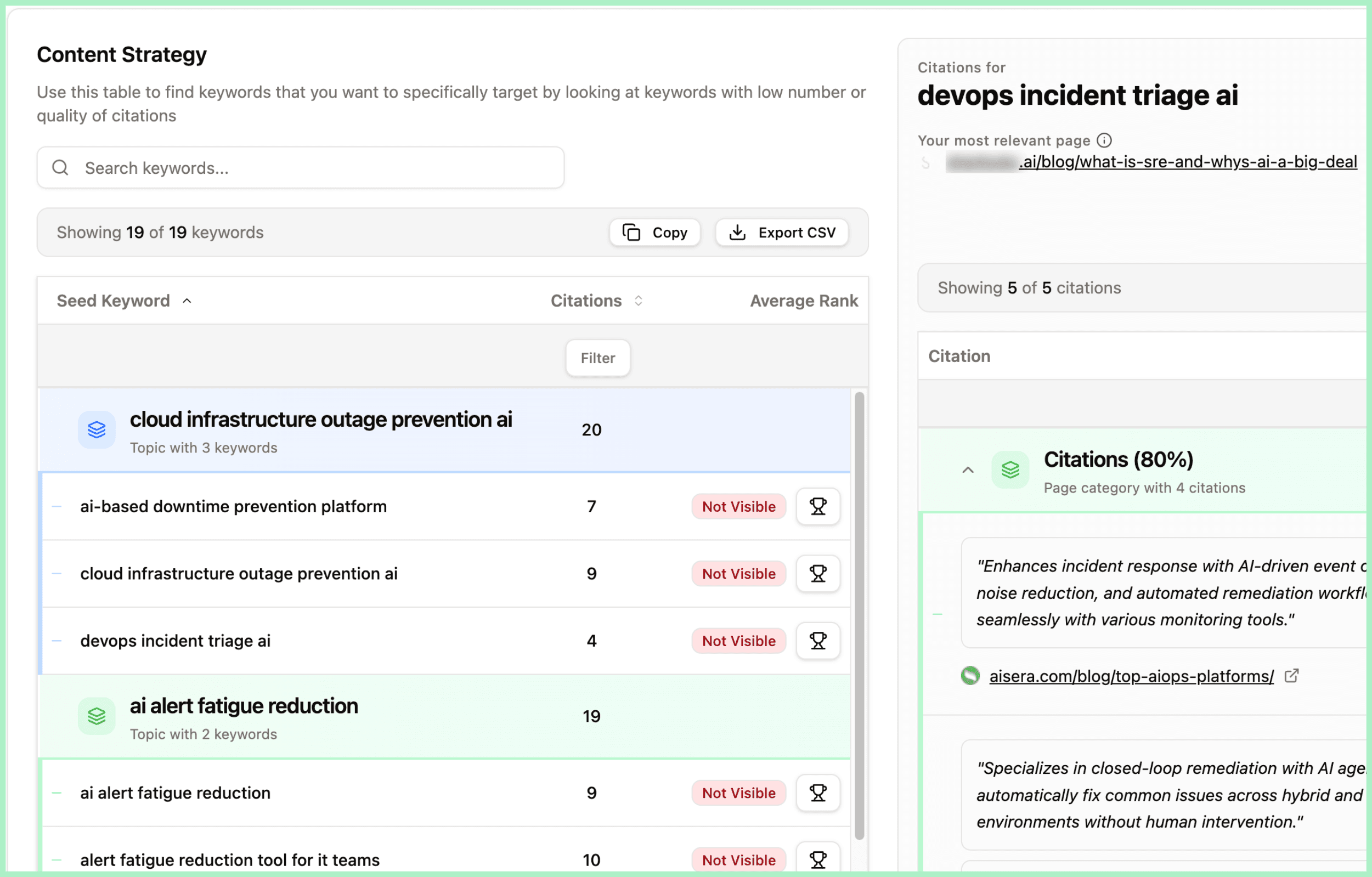Click trophy icon for devops incident triage ai
This screenshot has height=877, width=1372.
pyautogui.click(x=817, y=641)
